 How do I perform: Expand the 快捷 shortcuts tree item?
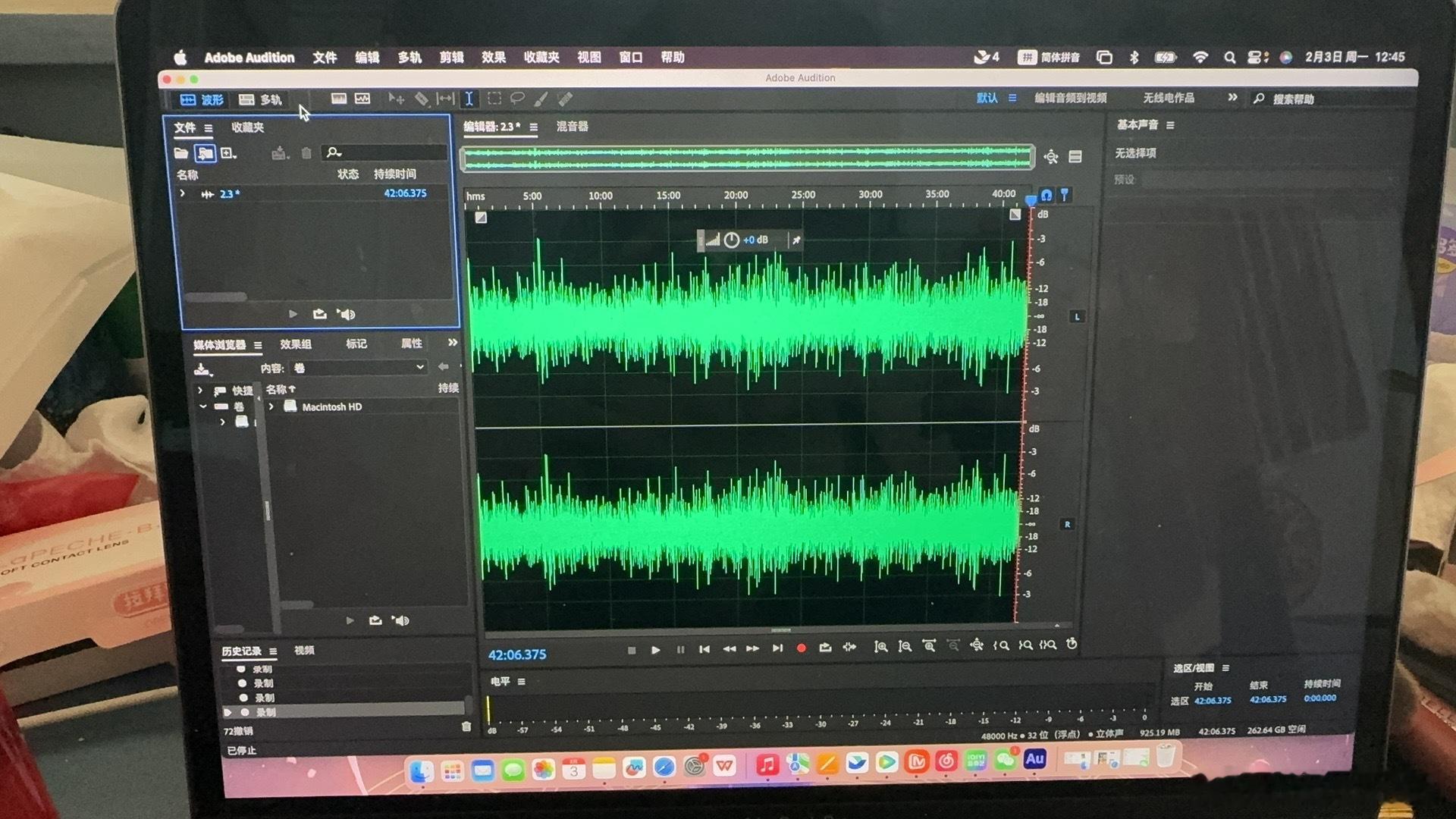pos(200,391)
